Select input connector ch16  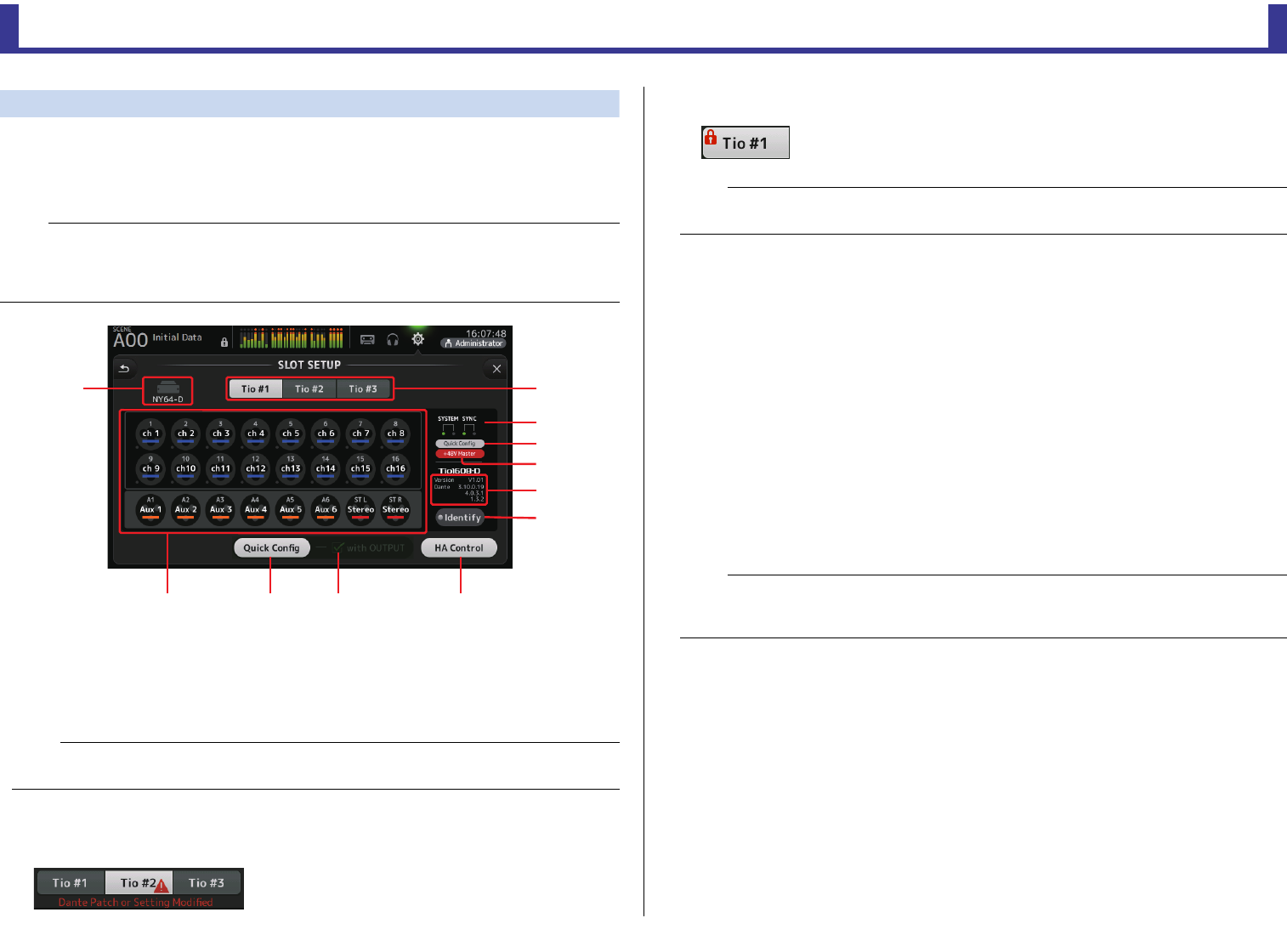click(x=395, y=467)
